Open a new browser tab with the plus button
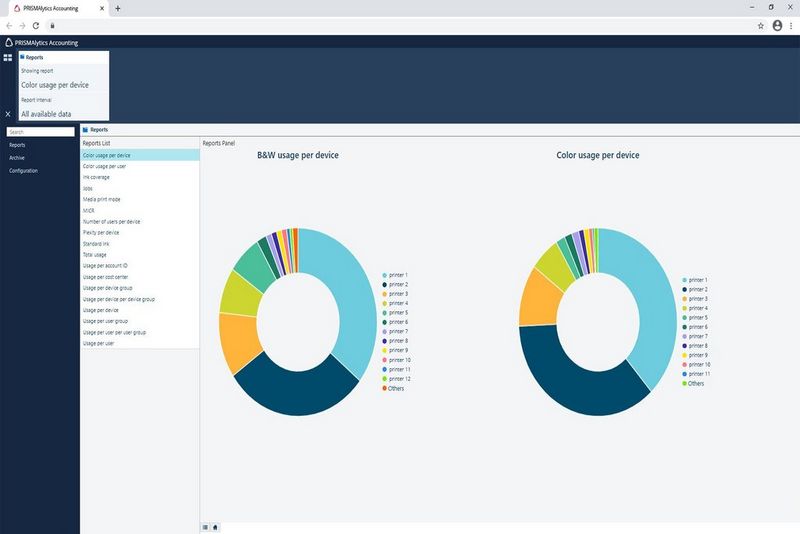 click(118, 8)
